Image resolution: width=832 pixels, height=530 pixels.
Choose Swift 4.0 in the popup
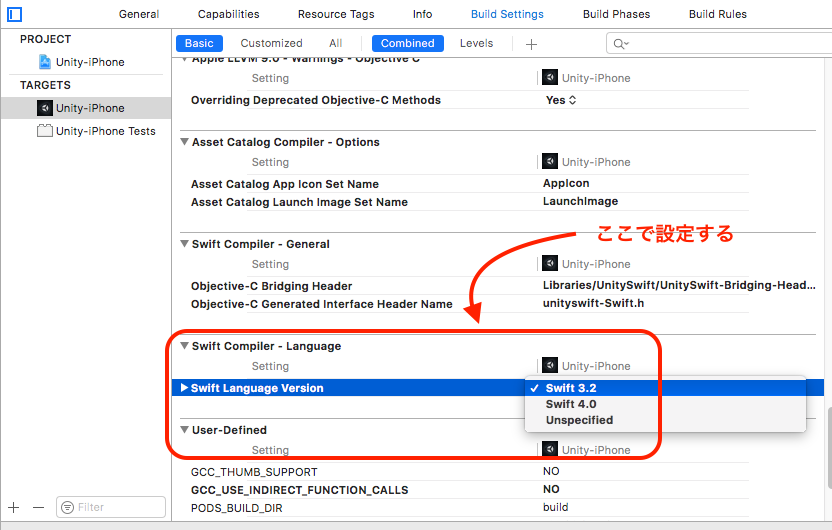tap(665, 404)
